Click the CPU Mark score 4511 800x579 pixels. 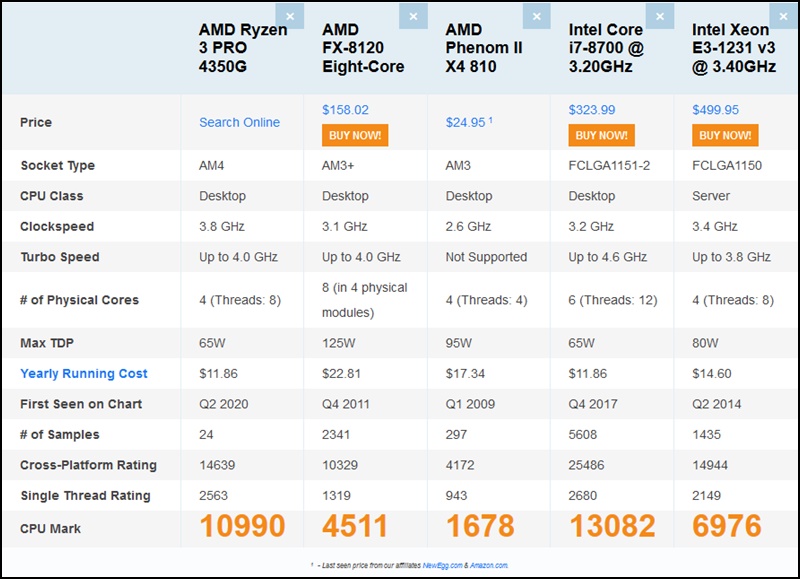pos(355,526)
